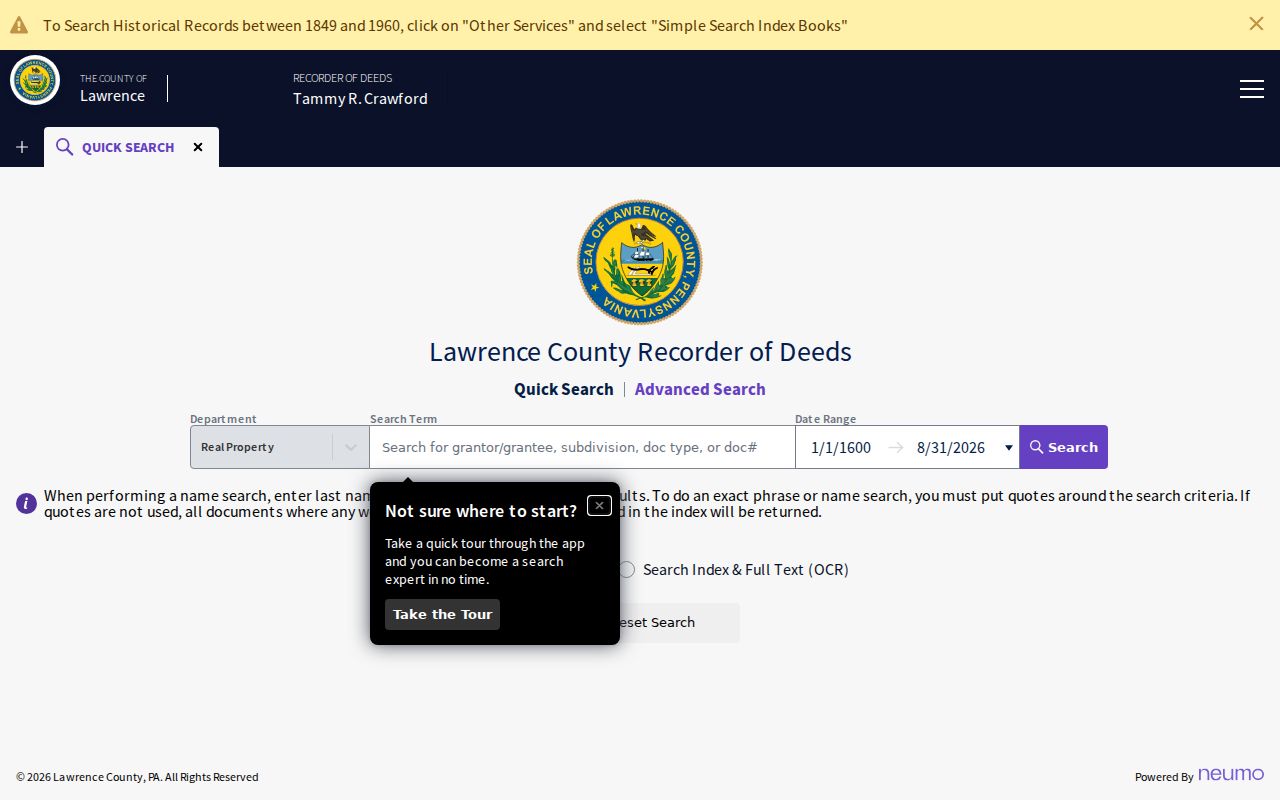1280x800 pixels.
Task: Click the "Lawrence County Recorder of Deeds" heading
Action: (x=640, y=352)
